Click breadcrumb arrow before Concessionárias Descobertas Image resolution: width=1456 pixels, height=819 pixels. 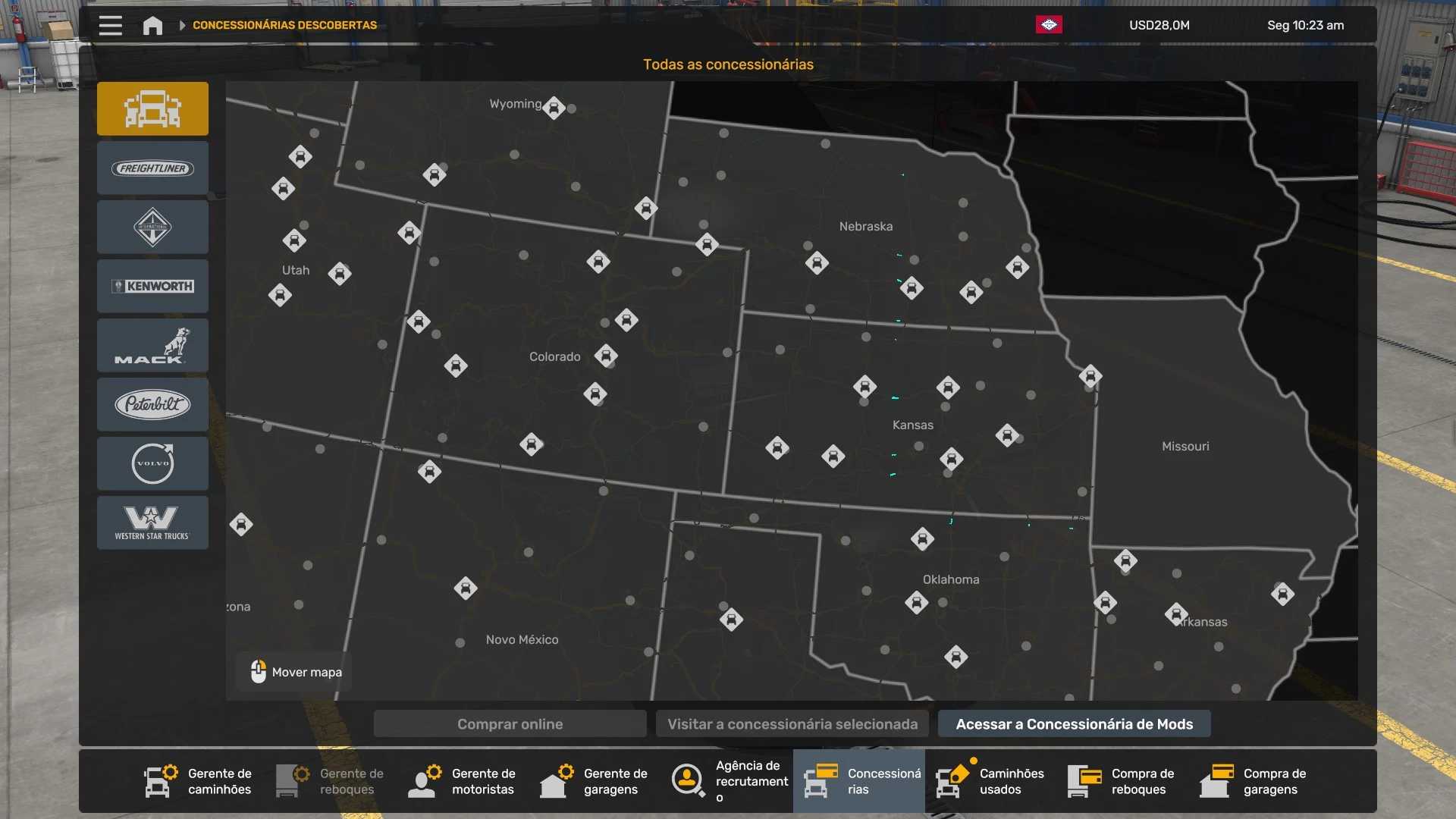[x=182, y=25]
